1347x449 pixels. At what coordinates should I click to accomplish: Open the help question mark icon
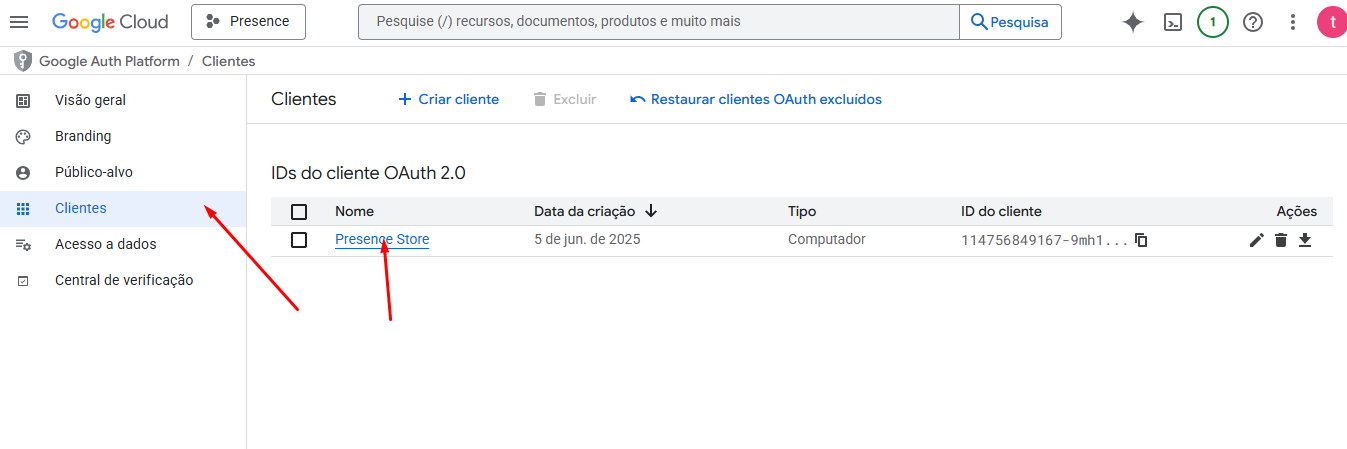click(1253, 22)
